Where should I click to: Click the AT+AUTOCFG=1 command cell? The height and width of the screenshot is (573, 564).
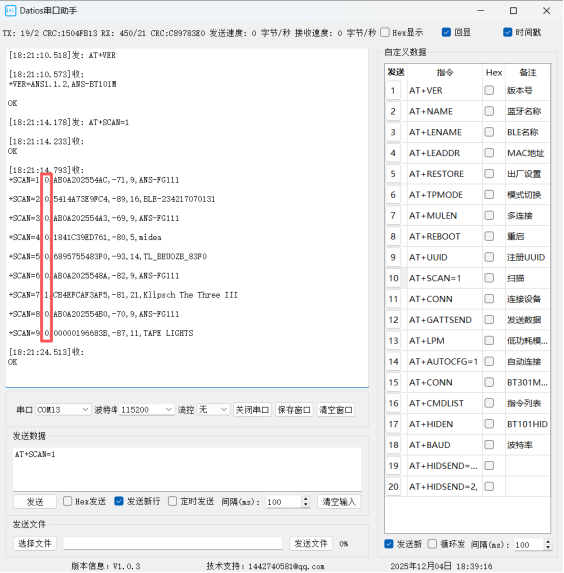coord(444,361)
